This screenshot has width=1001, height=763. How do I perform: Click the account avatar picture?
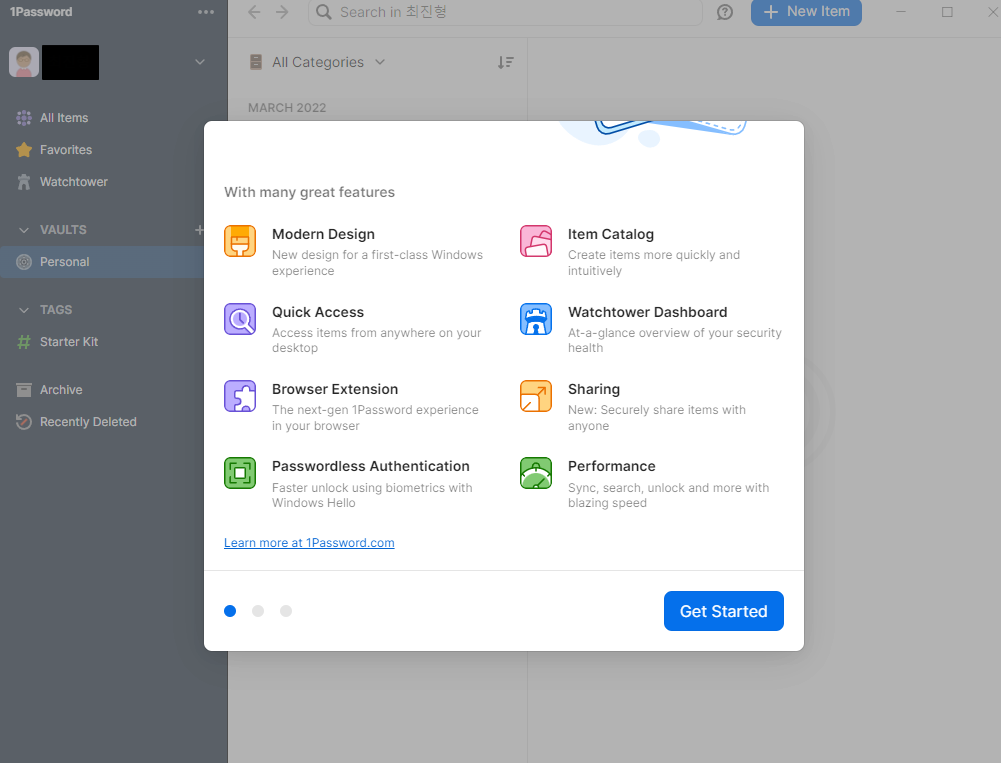point(24,63)
